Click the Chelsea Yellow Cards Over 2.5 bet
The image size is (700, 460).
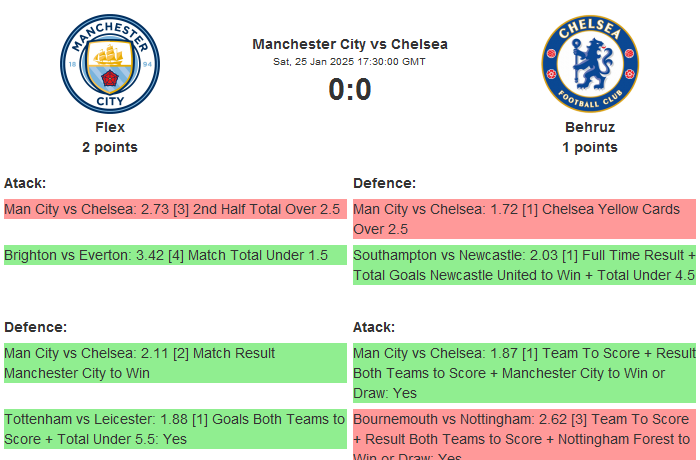point(524,219)
